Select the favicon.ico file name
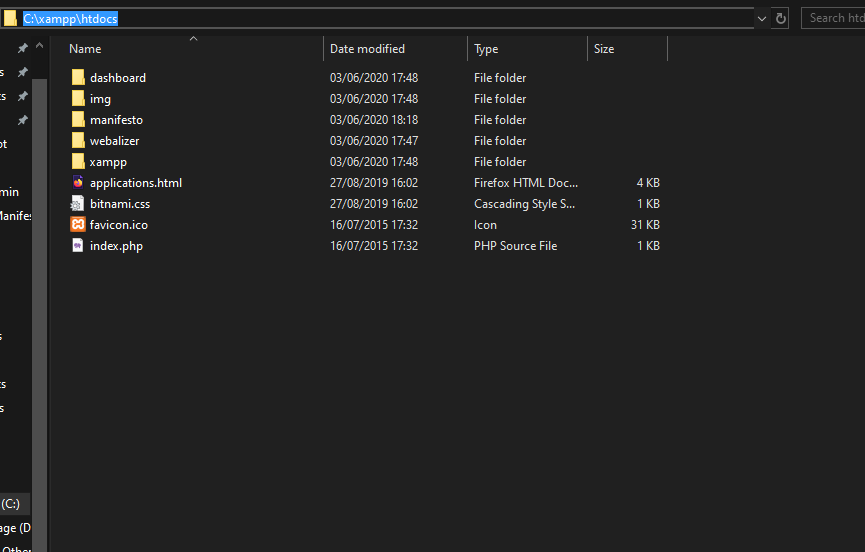 click(x=119, y=224)
